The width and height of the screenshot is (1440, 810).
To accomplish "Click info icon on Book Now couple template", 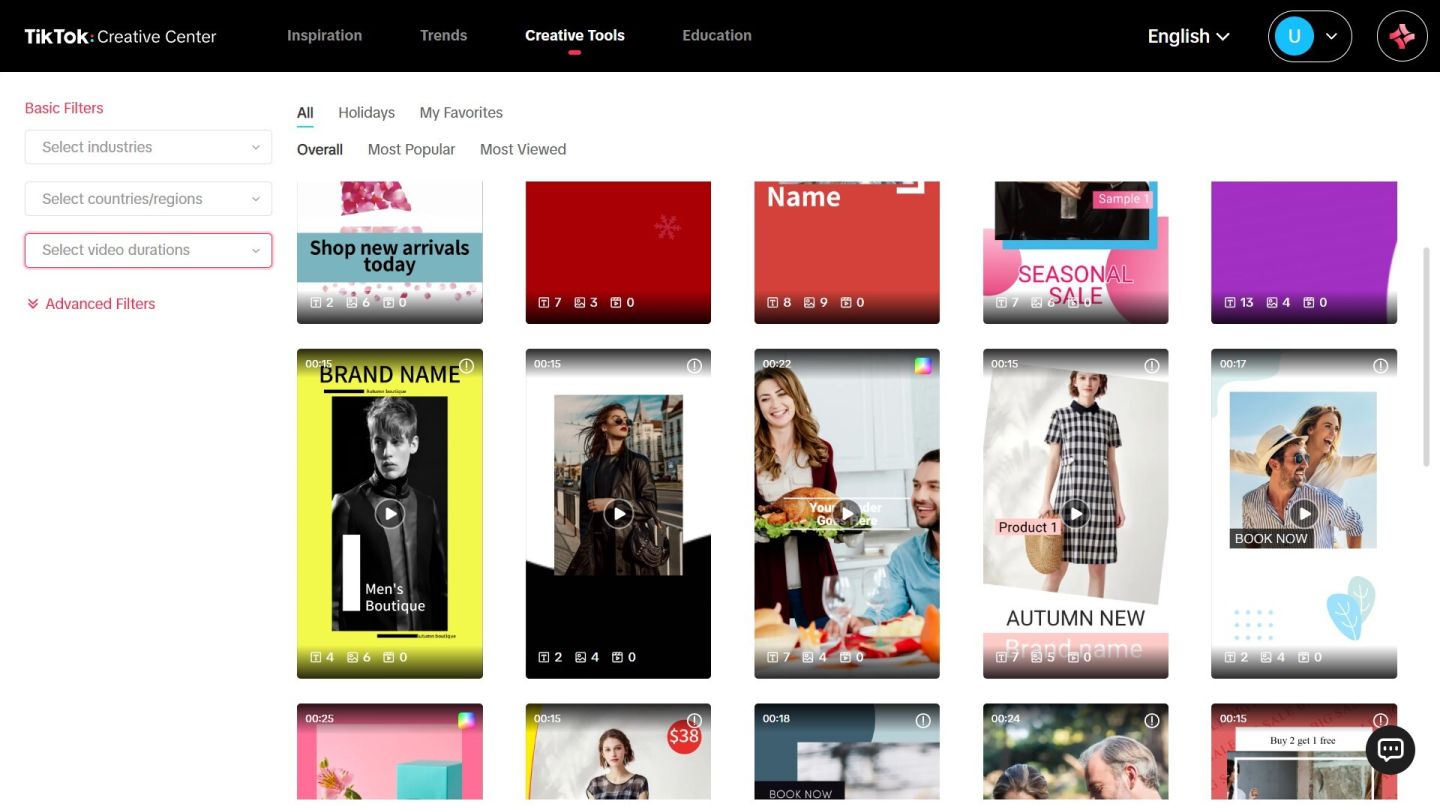I will coord(1380,366).
